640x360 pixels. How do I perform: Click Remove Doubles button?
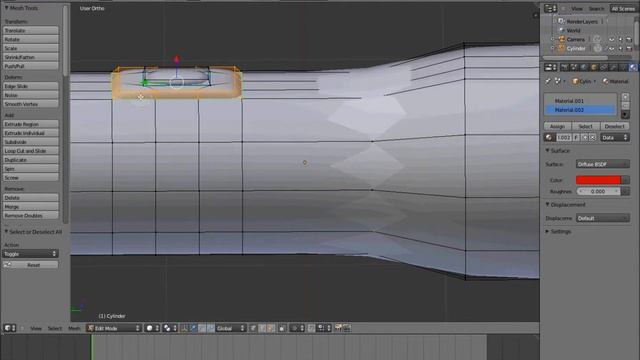click(x=31, y=216)
